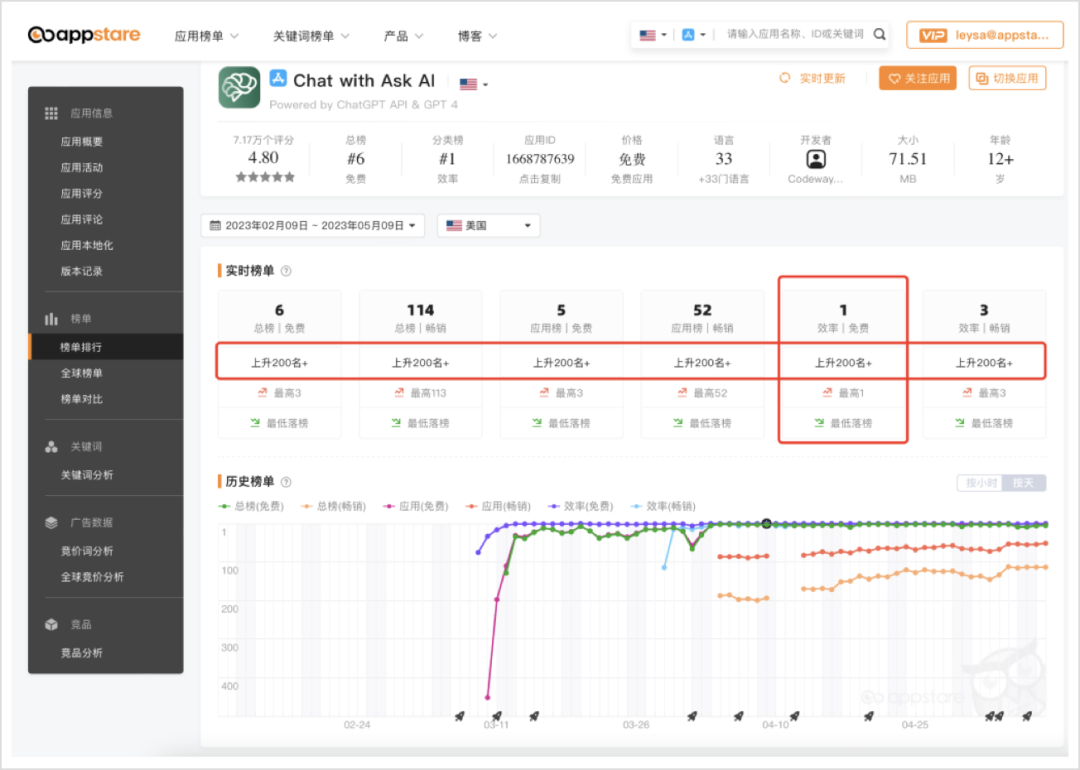
Task: Switch chart to 按天 view
Action: [1024, 483]
